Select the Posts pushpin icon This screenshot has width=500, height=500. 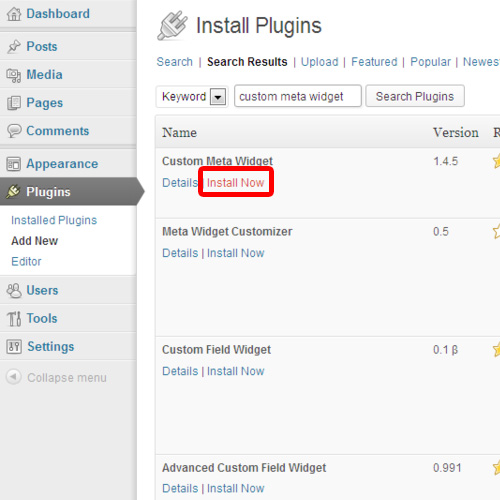(x=14, y=47)
